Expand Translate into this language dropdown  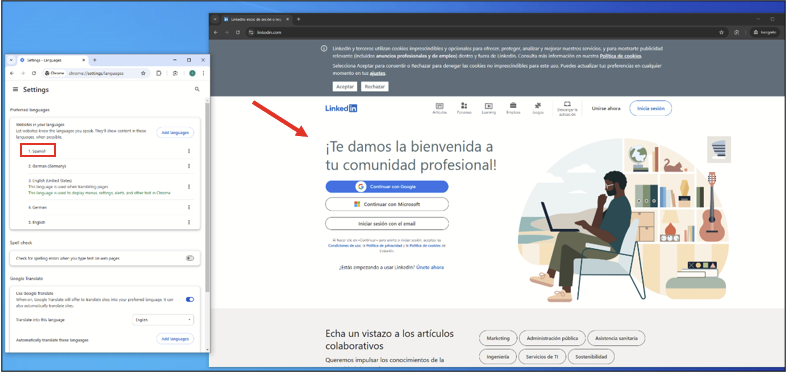[x=163, y=319]
